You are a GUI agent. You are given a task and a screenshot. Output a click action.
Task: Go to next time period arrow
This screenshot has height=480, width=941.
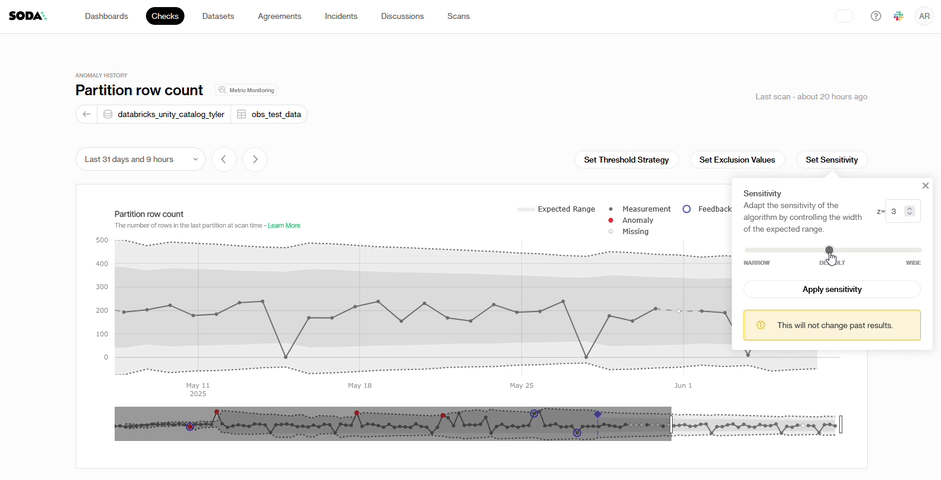pos(255,159)
